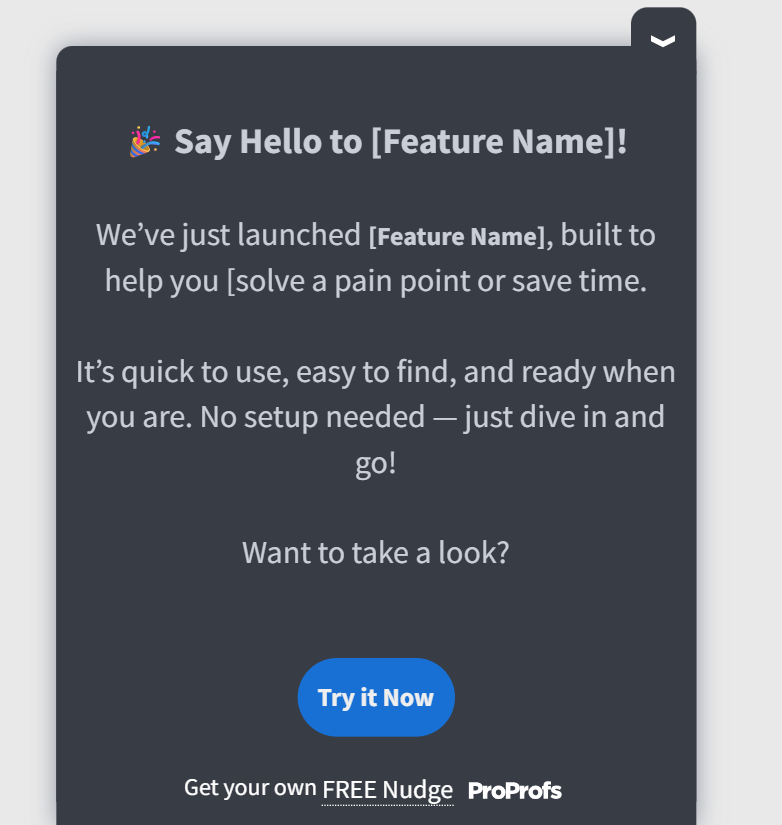
Task: Click the "Say Hello to [Feature Name]!" heading
Action: tap(401, 142)
